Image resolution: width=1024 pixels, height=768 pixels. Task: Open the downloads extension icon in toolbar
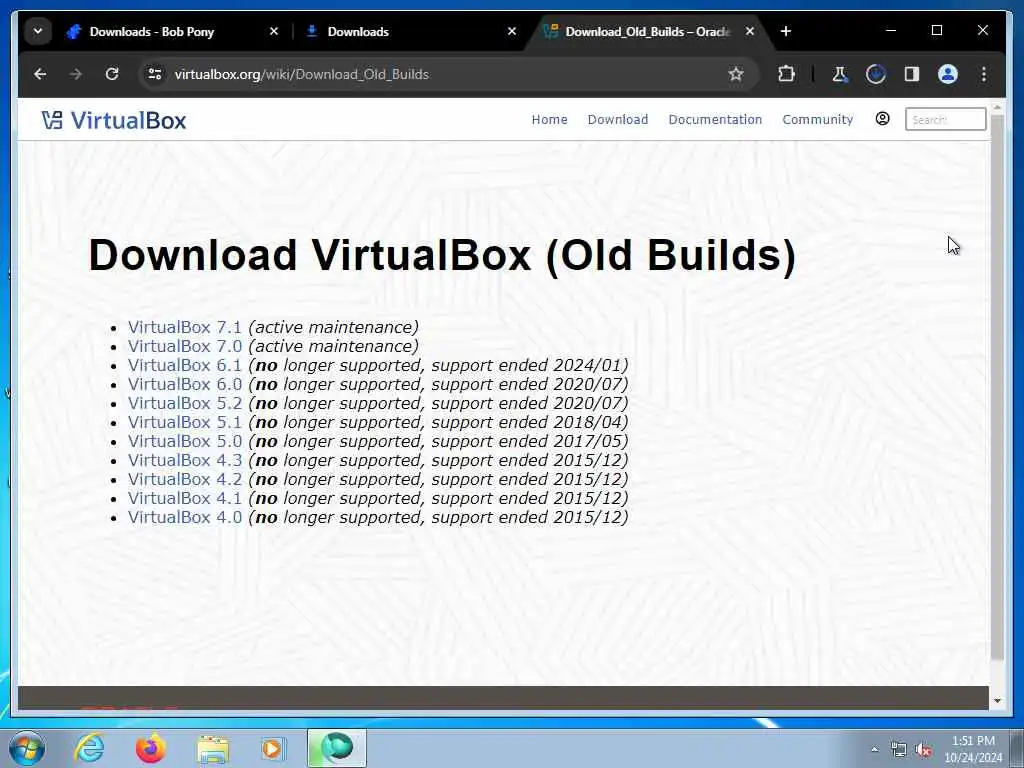click(x=876, y=74)
